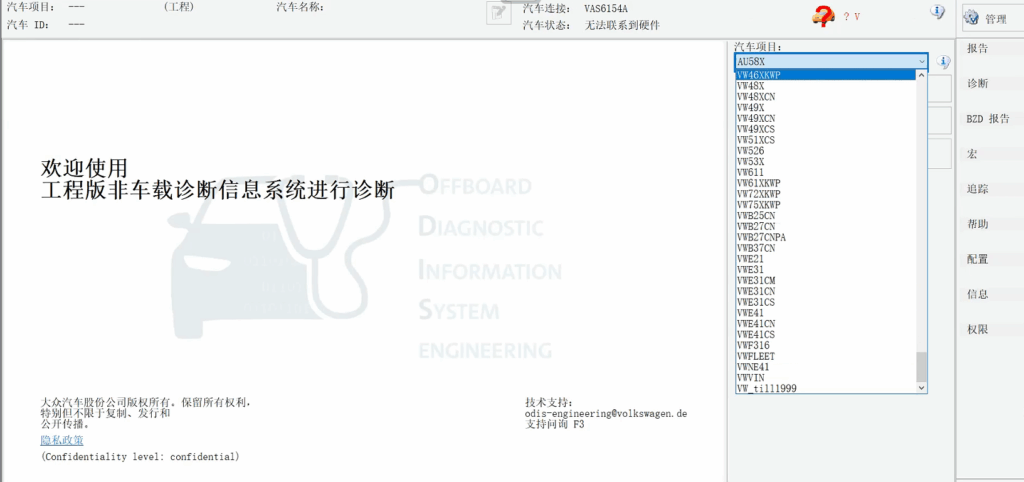Pick VWB27CNPA from the list
Image resolution: width=1024 pixels, height=482 pixels.
pyautogui.click(x=825, y=237)
